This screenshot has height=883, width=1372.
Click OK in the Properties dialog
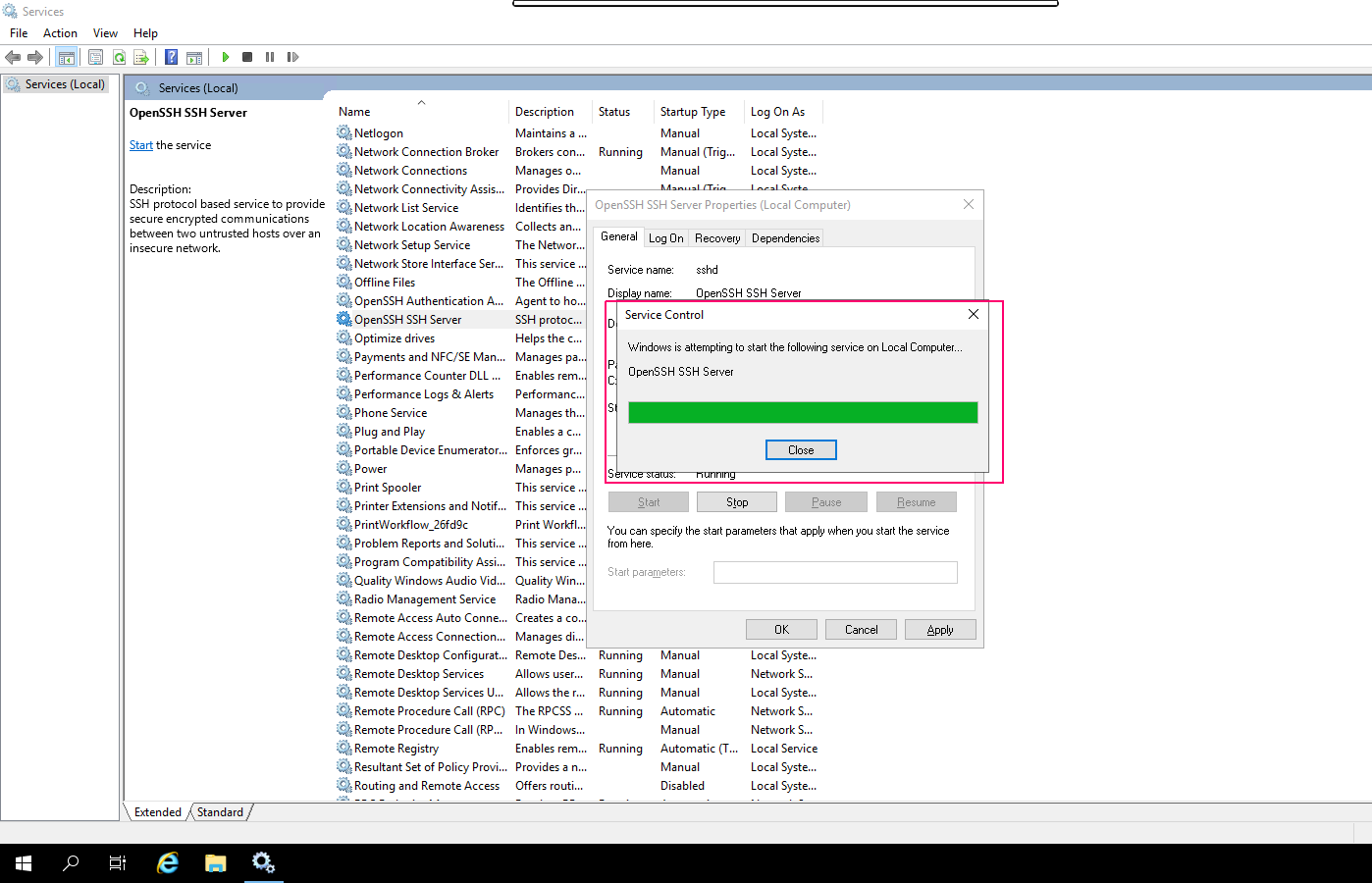pyautogui.click(x=781, y=630)
